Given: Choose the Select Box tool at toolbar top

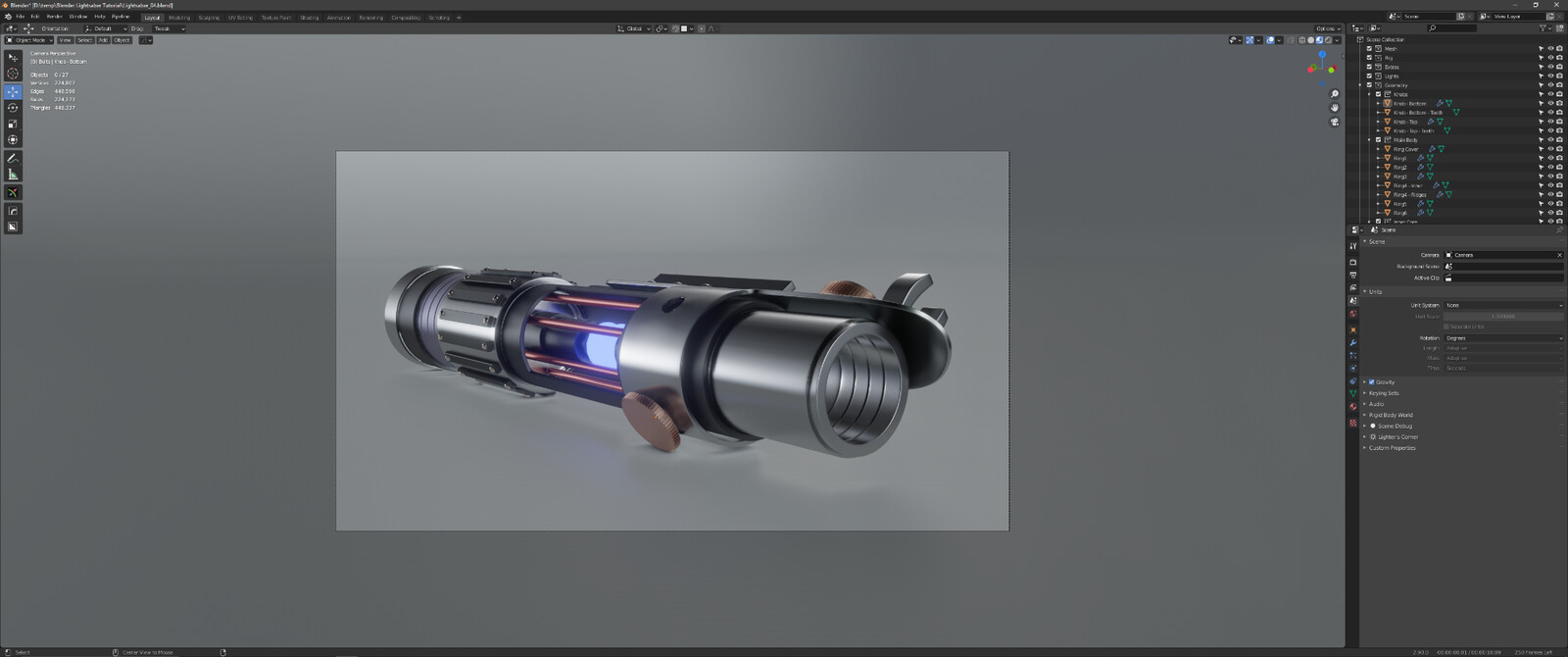Looking at the screenshot, I should pos(13,57).
